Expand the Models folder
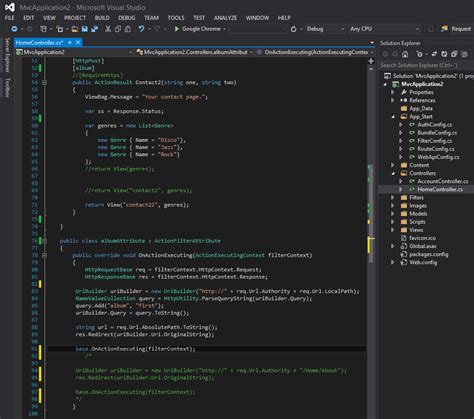The width and height of the screenshot is (474, 419). tap(393, 214)
